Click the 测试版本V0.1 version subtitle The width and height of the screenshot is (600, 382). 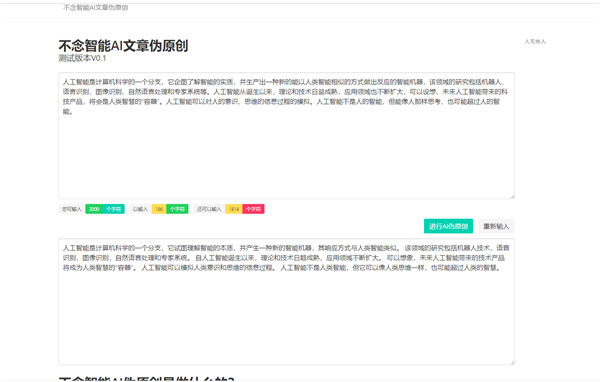82,58
